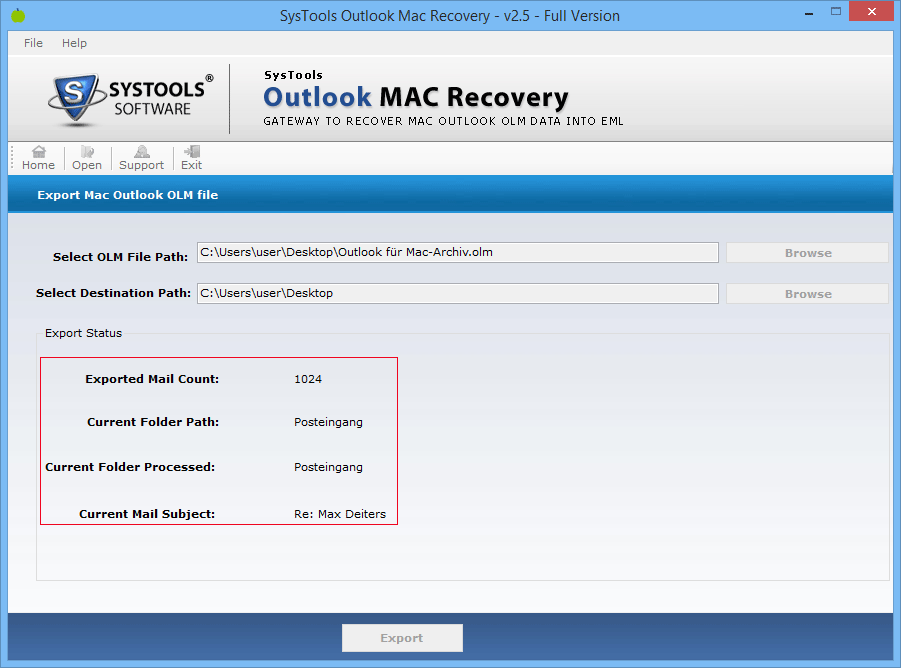This screenshot has height=668, width=901.
Task: Maximize the SysTools window
Action: pyautogui.click(x=836, y=12)
